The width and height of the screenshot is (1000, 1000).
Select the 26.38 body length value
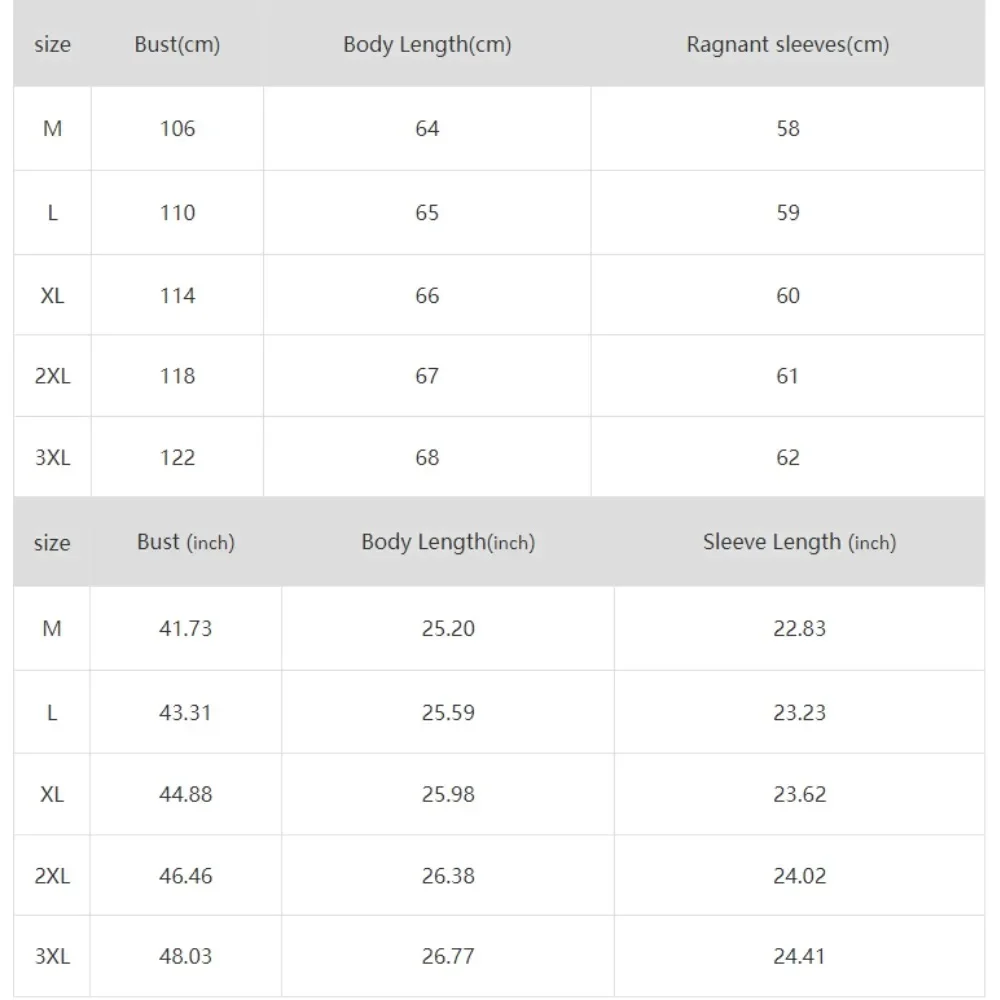pos(448,875)
